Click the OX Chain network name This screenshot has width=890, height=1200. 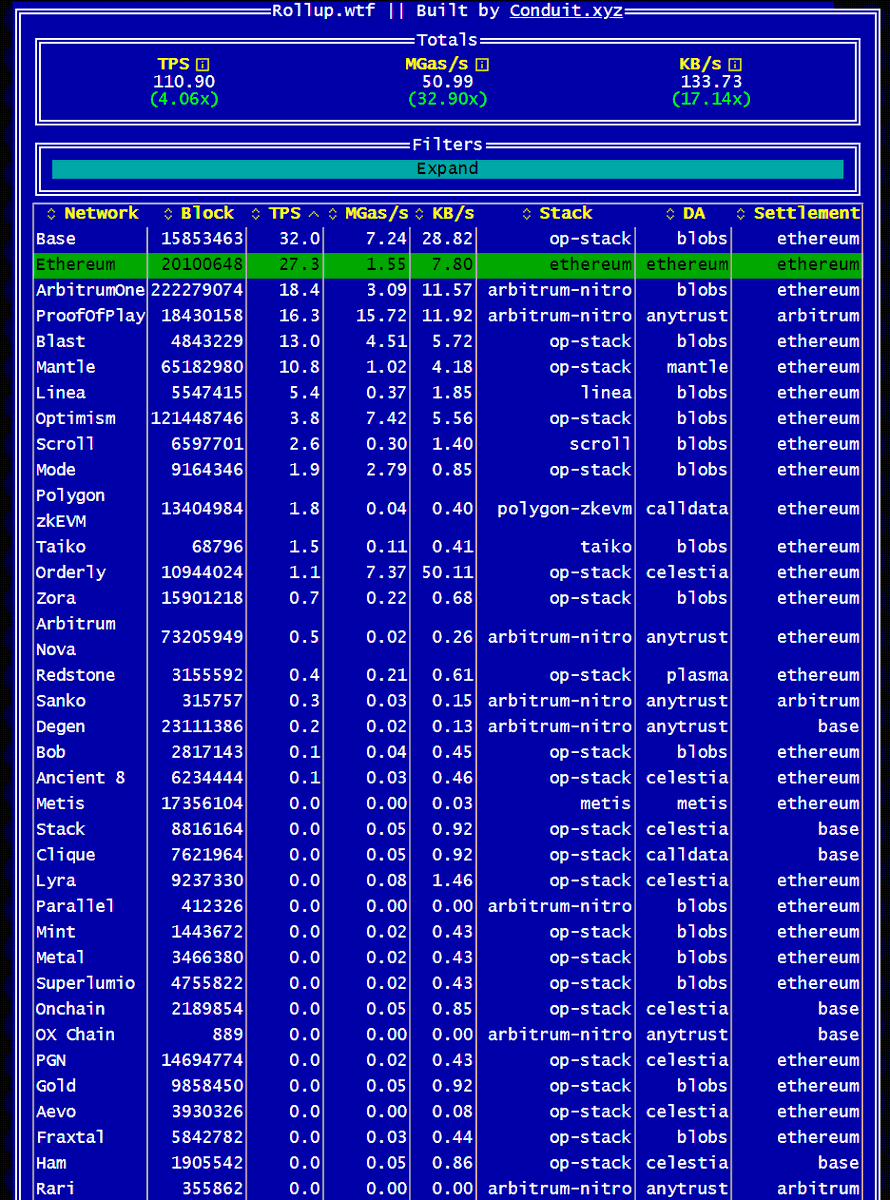[x=75, y=1035]
